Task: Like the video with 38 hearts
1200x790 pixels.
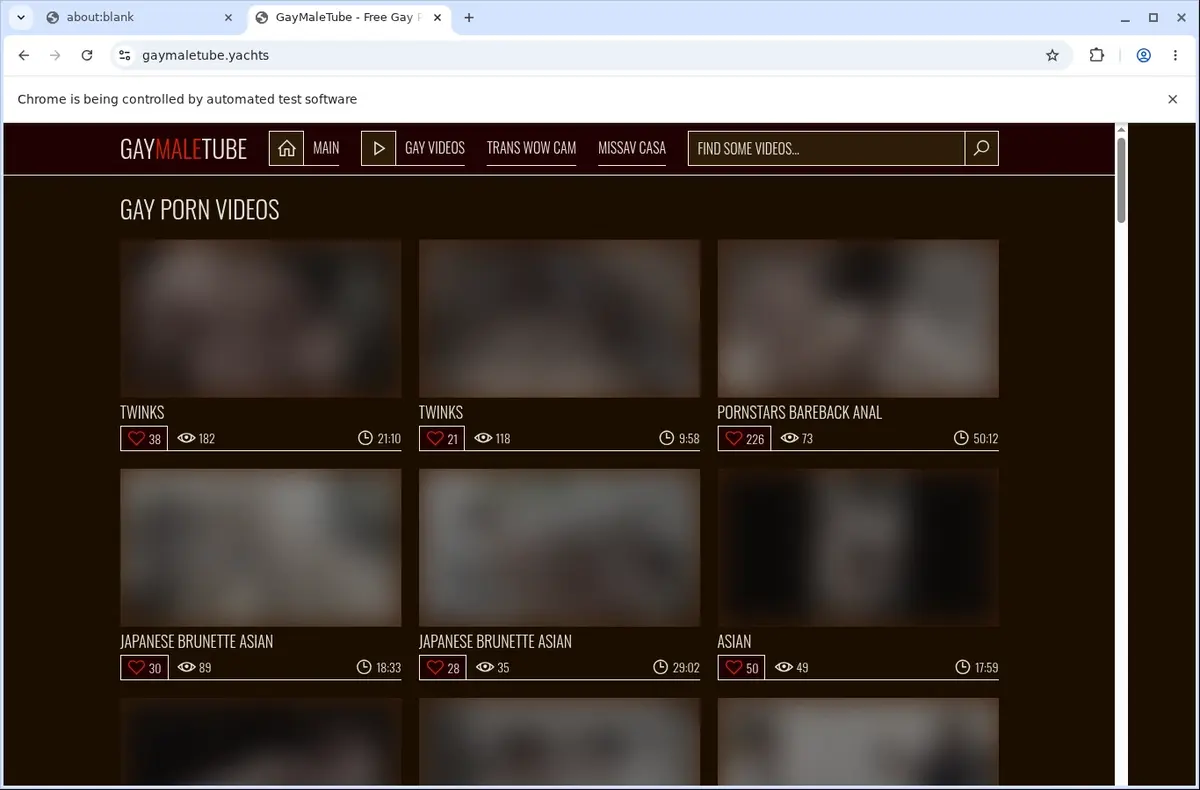Action: point(144,438)
